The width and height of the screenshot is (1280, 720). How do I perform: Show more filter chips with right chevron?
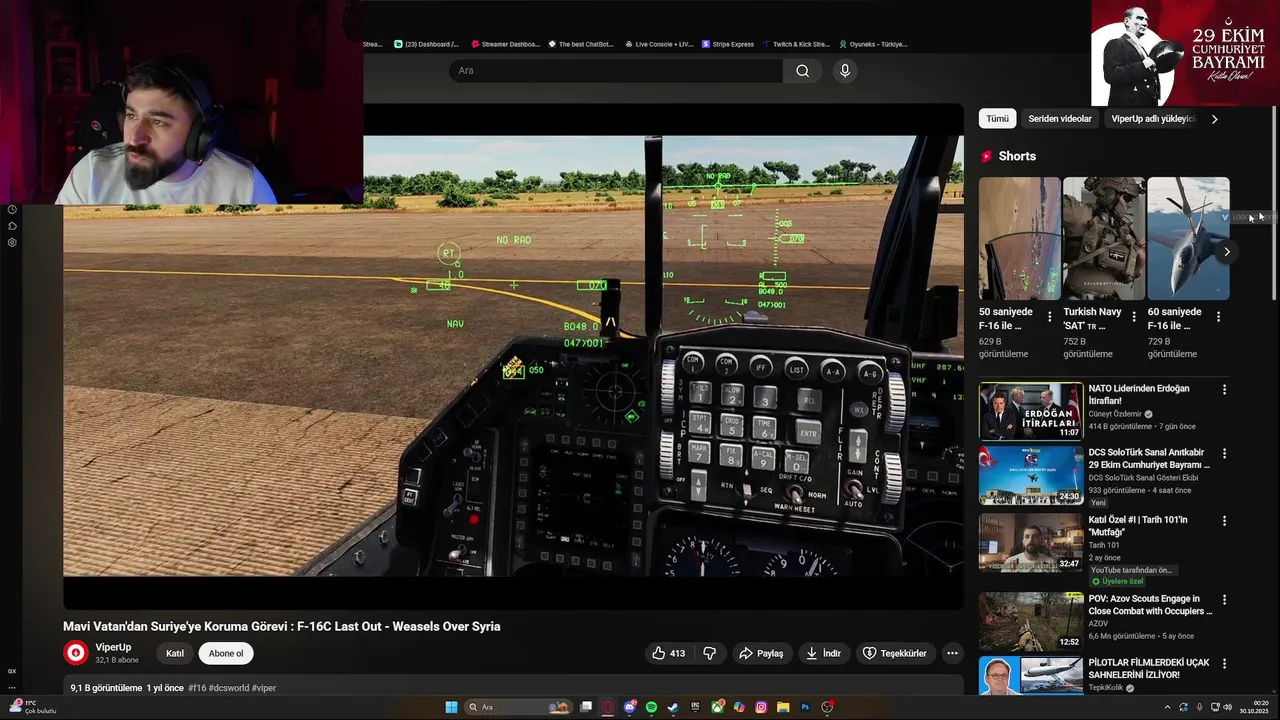click(1214, 119)
